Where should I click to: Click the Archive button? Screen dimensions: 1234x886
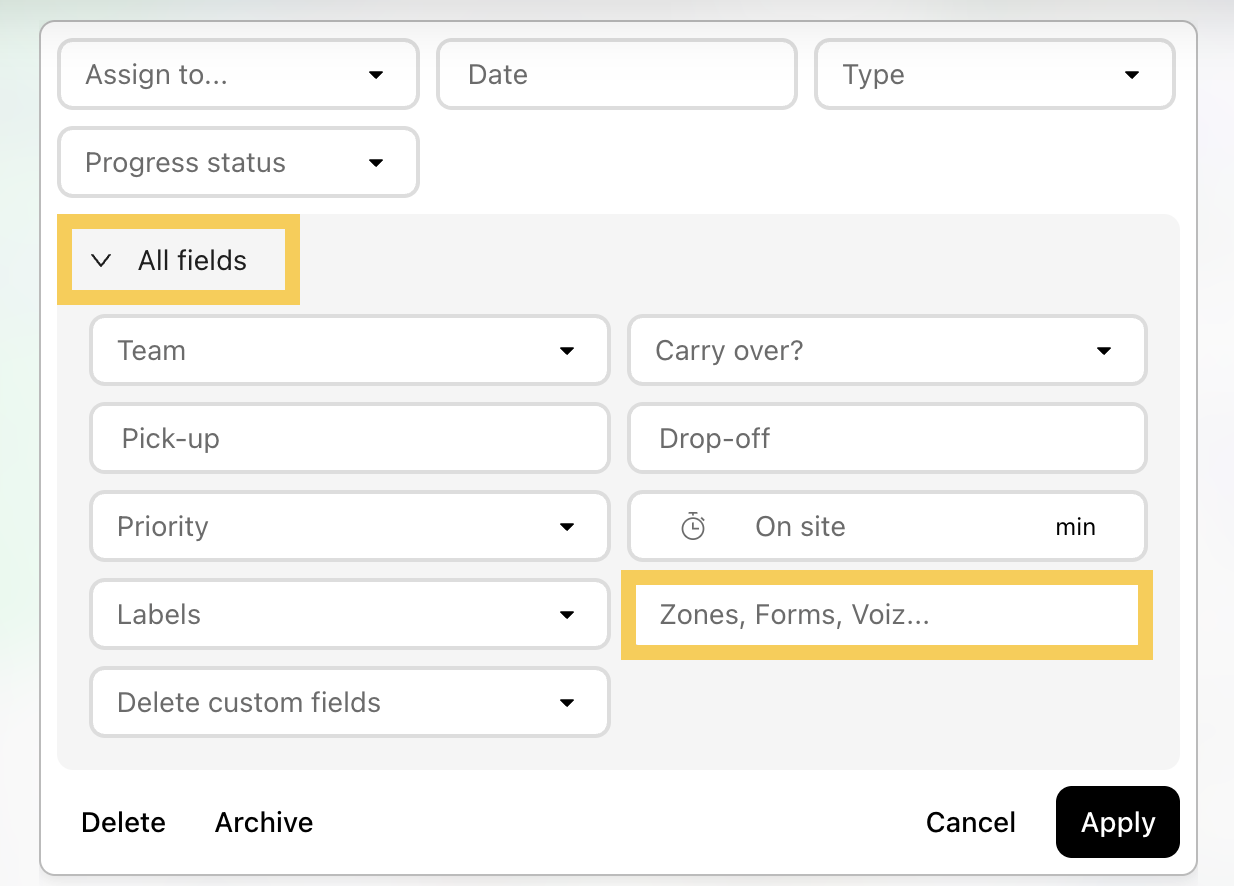(x=264, y=822)
